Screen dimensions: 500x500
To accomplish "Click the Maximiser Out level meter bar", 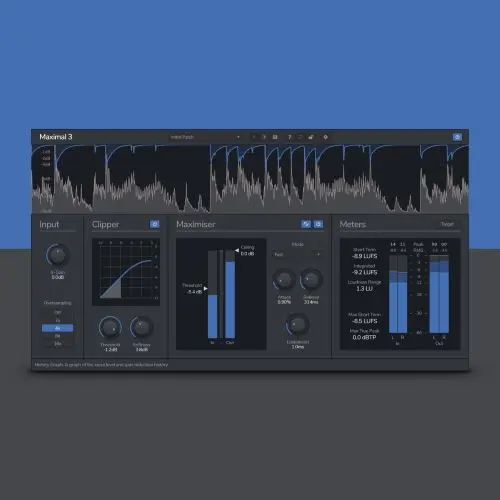I will coord(230,295).
